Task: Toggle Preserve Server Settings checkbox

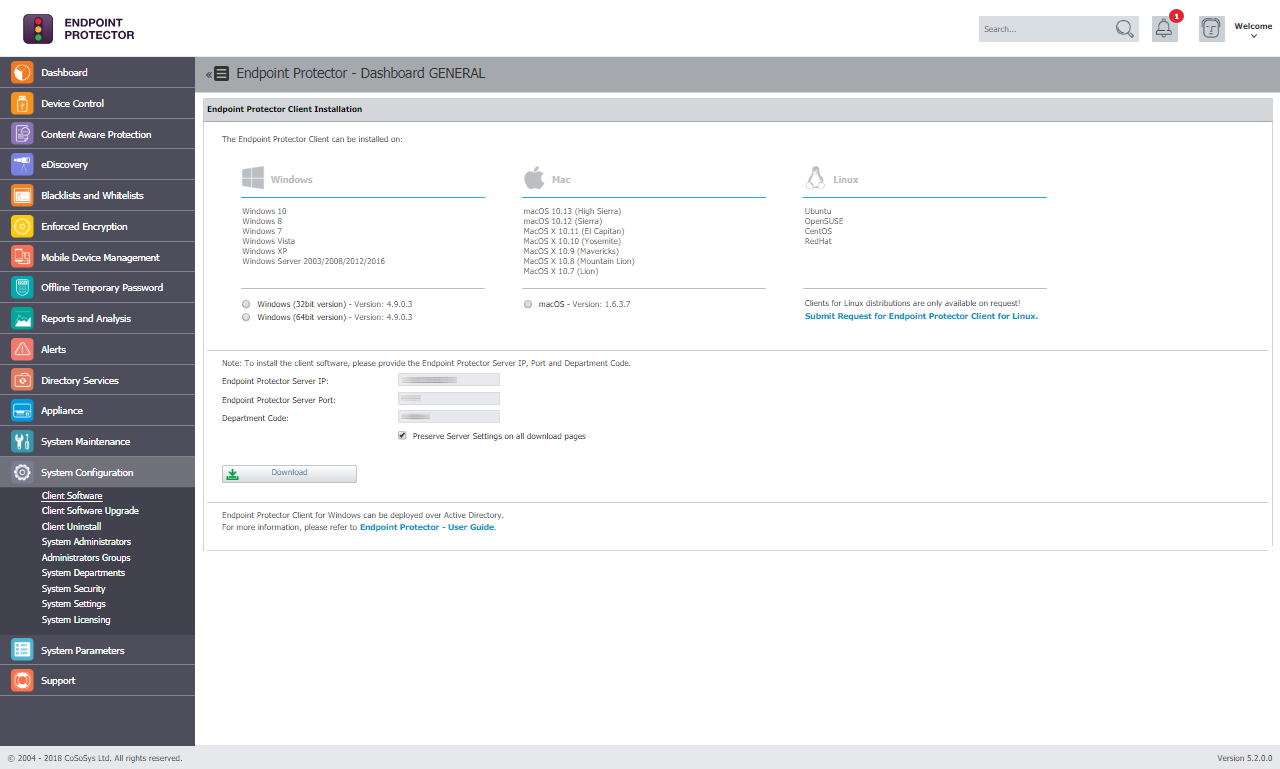Action: pyautogui.click(x=402, y=436)
